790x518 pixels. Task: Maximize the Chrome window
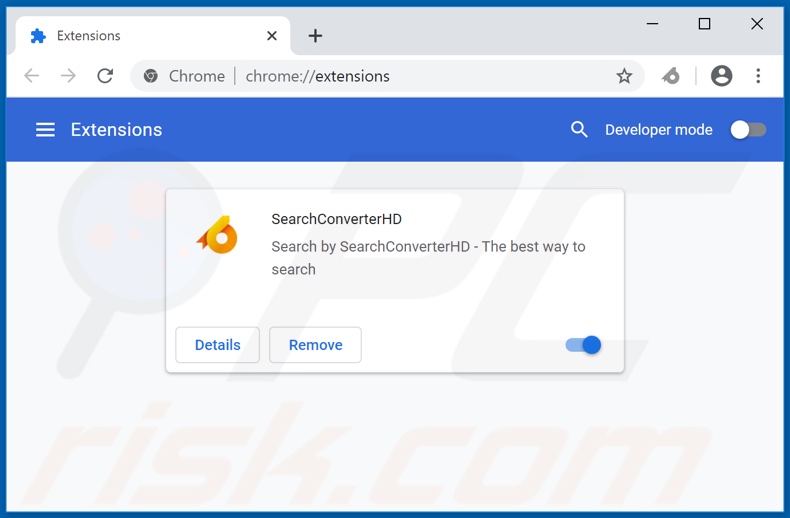point(704,24)
